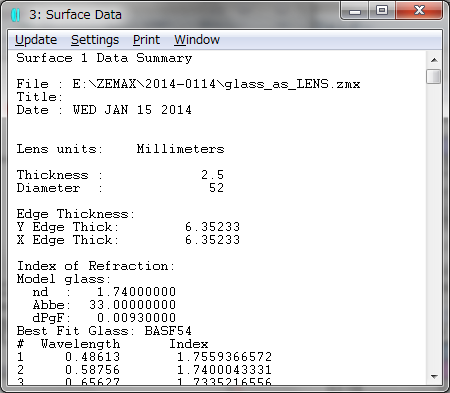This screenshot has height=393, width=450.
Task: Click the scrollbar up arrow
Action: click(434, 60)
